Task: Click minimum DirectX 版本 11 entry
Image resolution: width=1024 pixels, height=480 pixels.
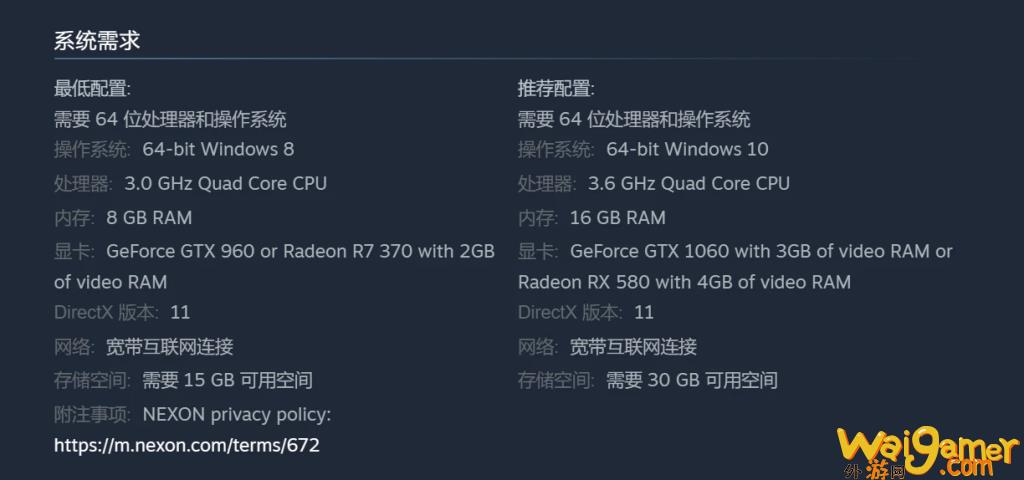Action: click(122, 312)
